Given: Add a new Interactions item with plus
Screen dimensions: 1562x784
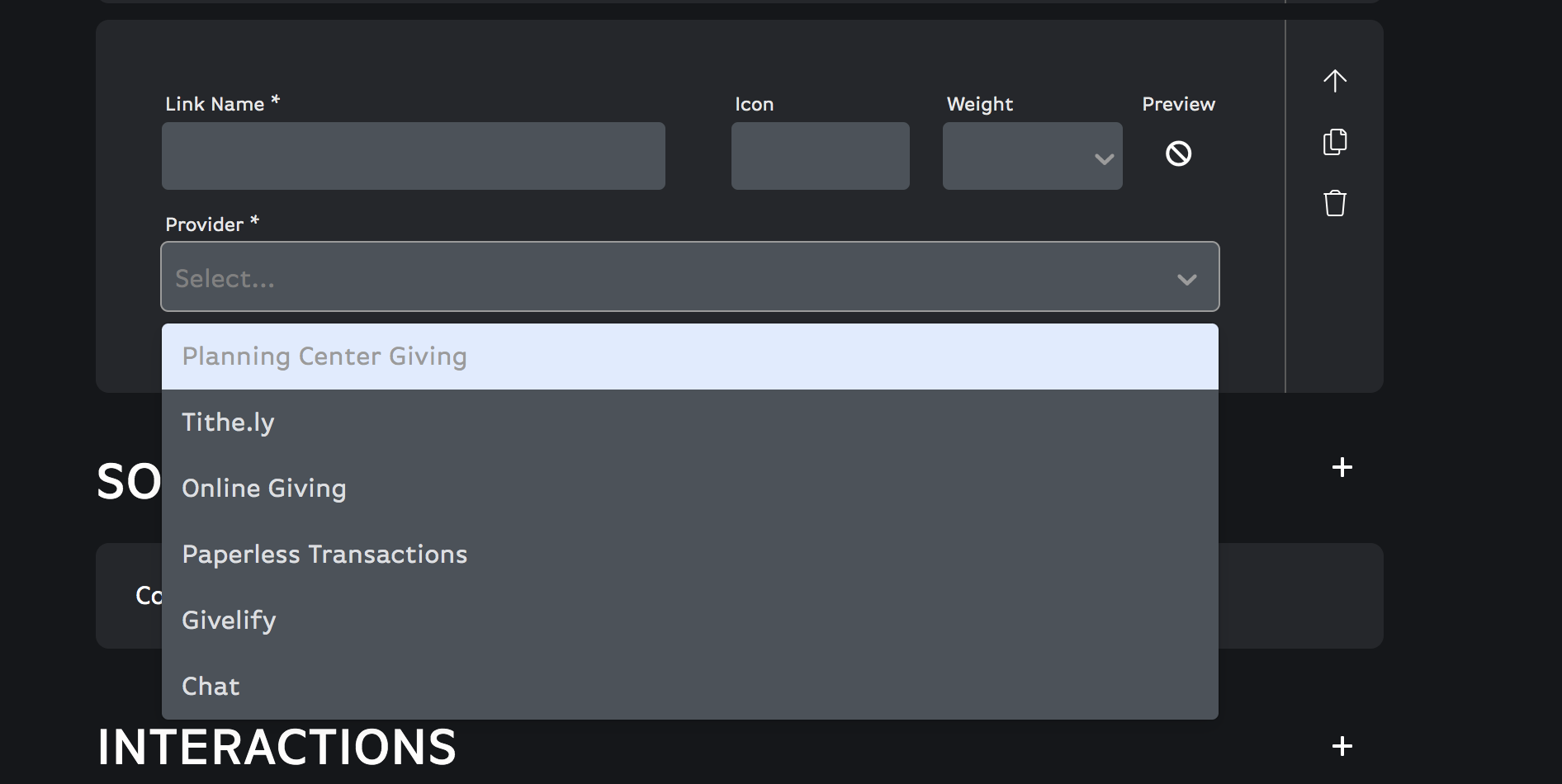Looking at the screenshot, I should click(x=1342, y=746).
